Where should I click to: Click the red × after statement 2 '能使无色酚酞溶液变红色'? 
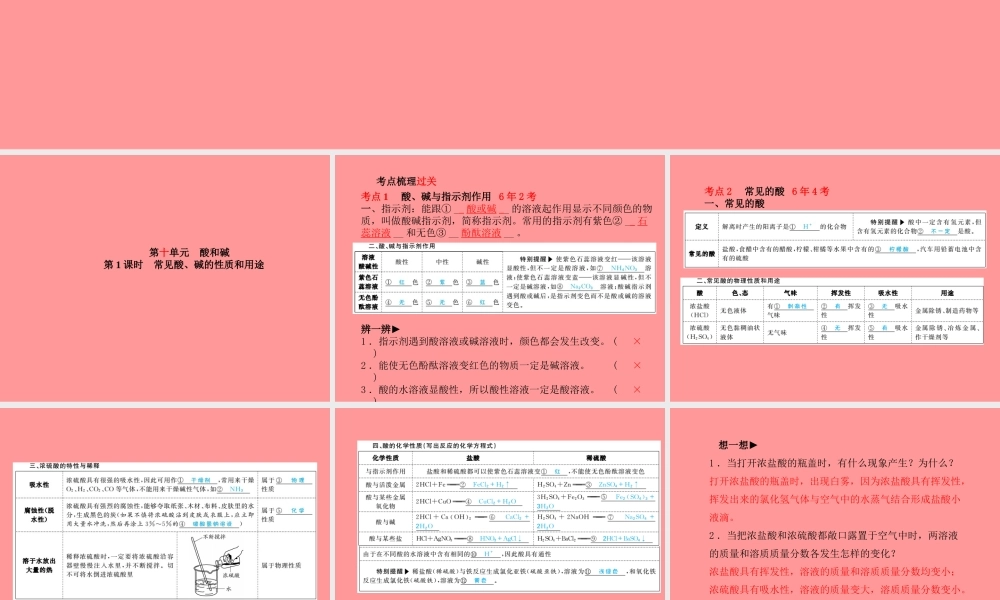pos(636,365)
